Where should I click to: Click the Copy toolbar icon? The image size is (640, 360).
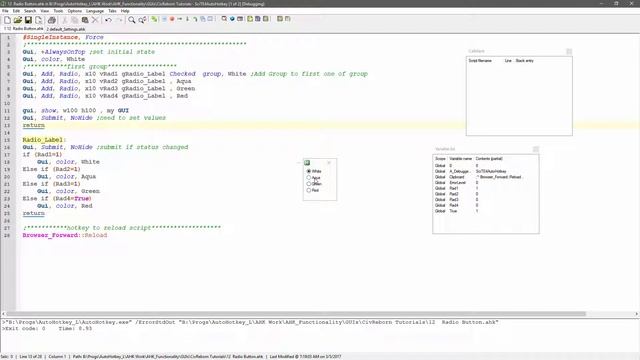74,20
